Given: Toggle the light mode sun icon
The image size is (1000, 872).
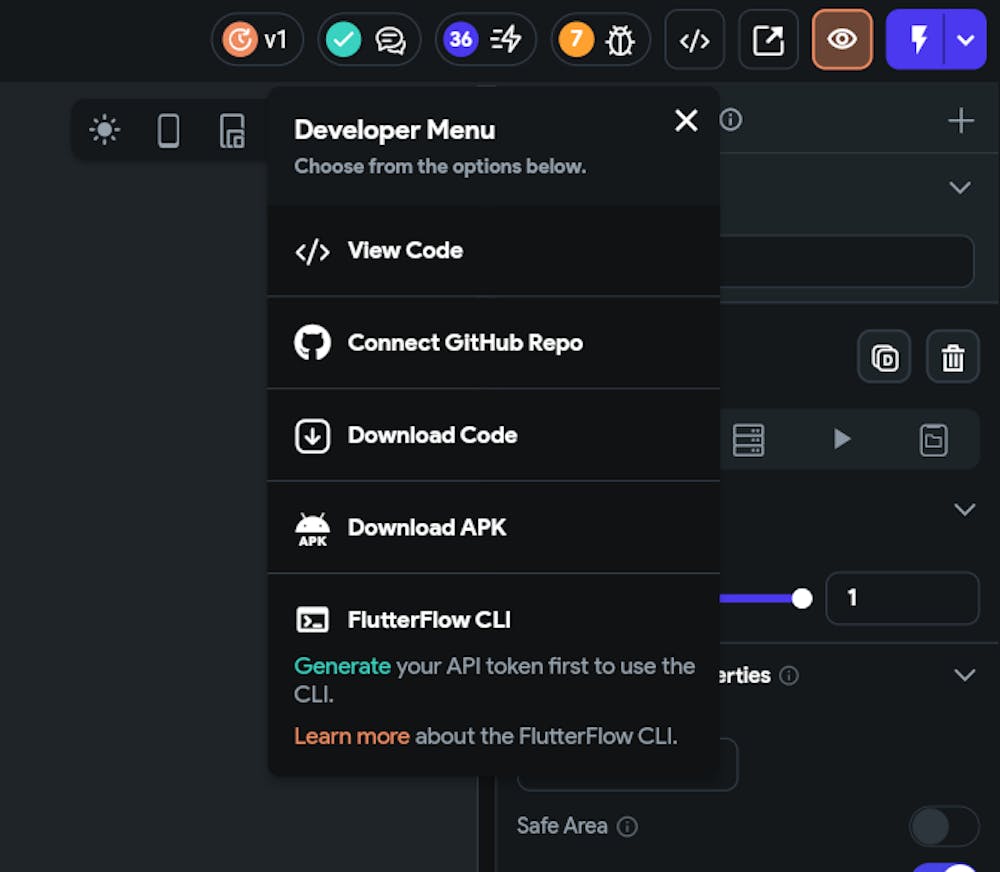Looking at the screenshot, I should point(104,130).
